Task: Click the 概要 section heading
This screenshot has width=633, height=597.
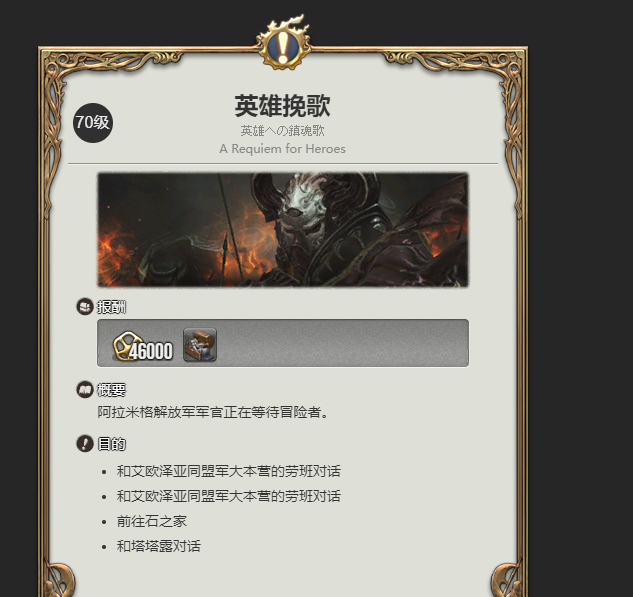Action: click(111, 390)
